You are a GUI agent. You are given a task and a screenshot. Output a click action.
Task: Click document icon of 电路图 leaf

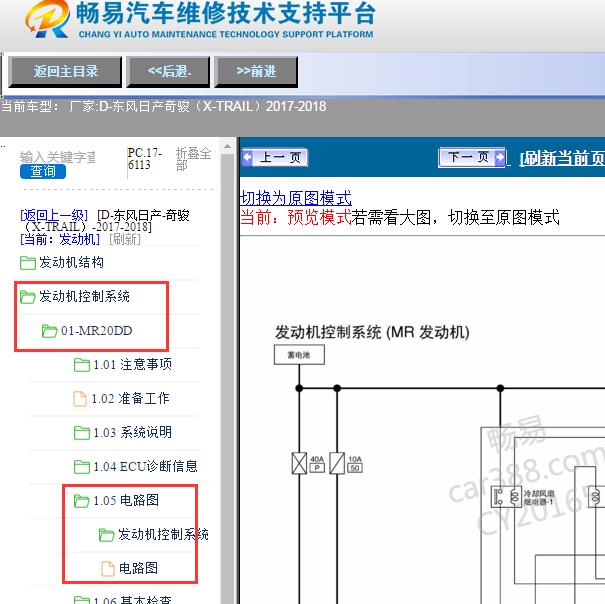[108, 568]
